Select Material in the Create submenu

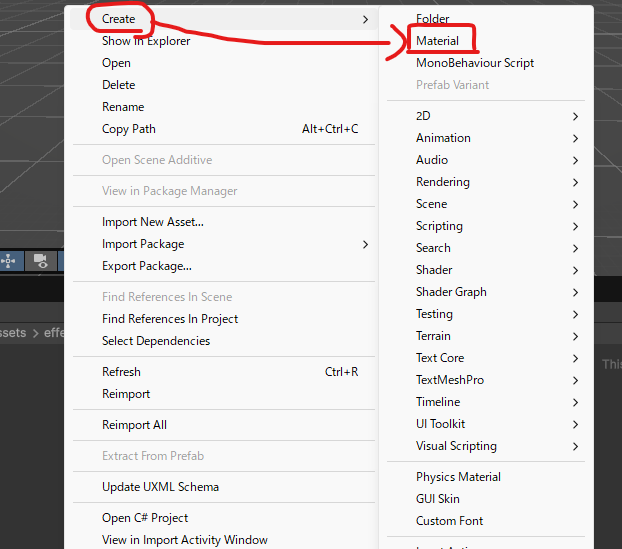(438, 41)
